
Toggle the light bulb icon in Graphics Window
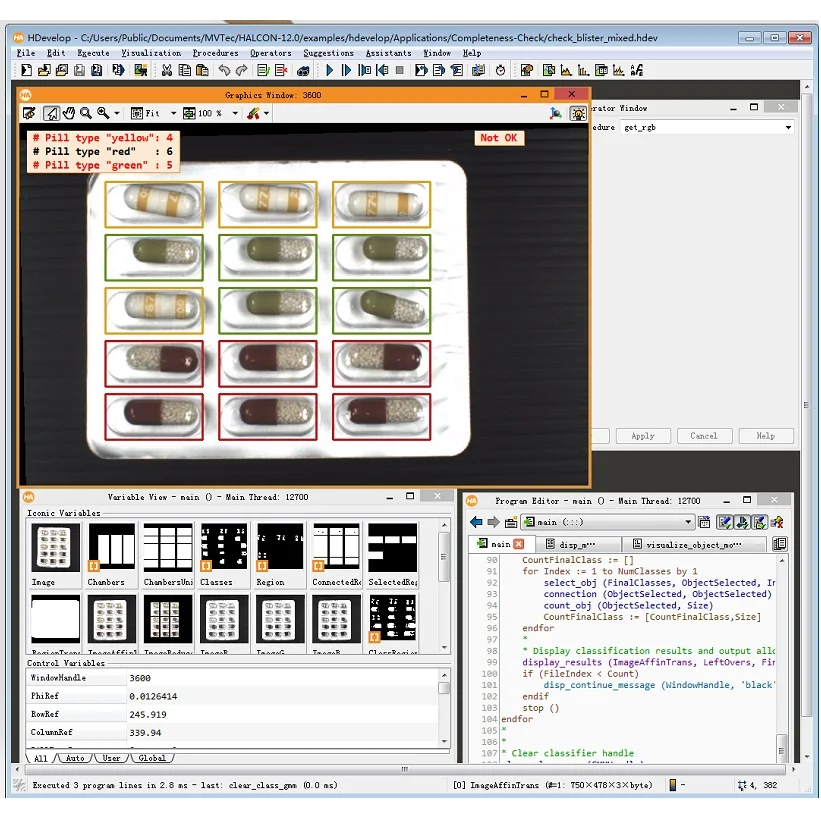tap(578, 113)
